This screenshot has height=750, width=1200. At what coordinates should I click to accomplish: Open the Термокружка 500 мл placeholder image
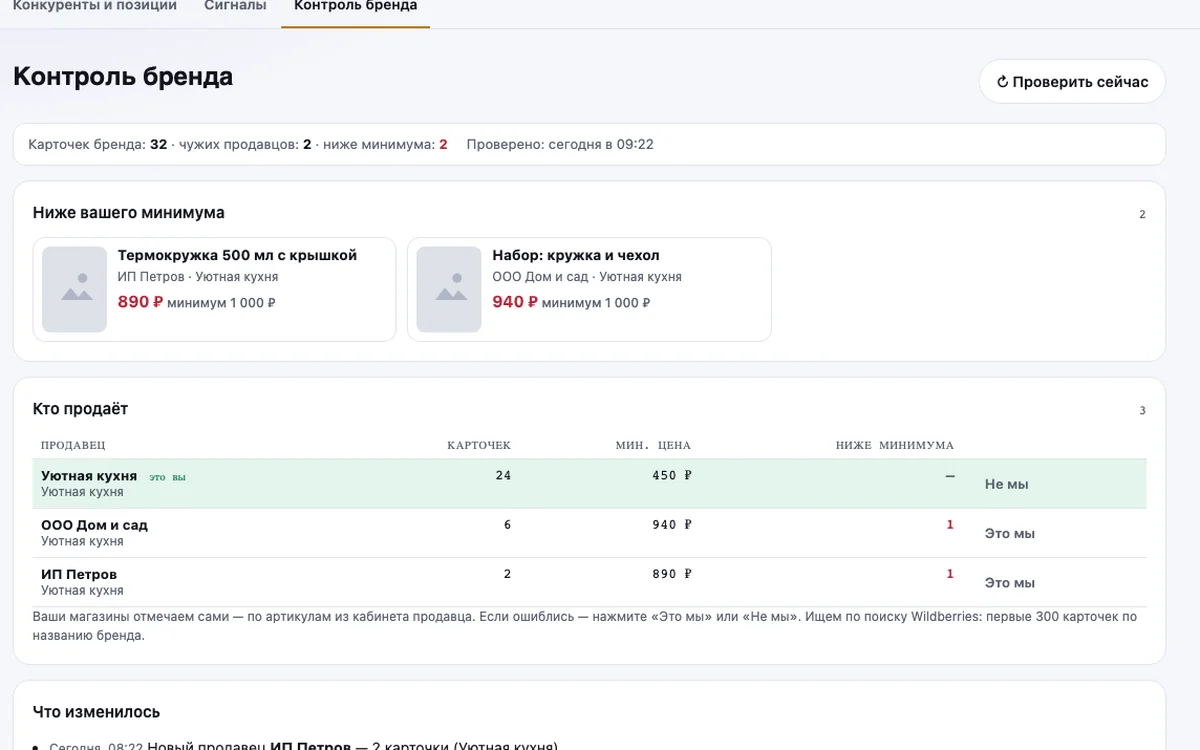click(74, 289)
